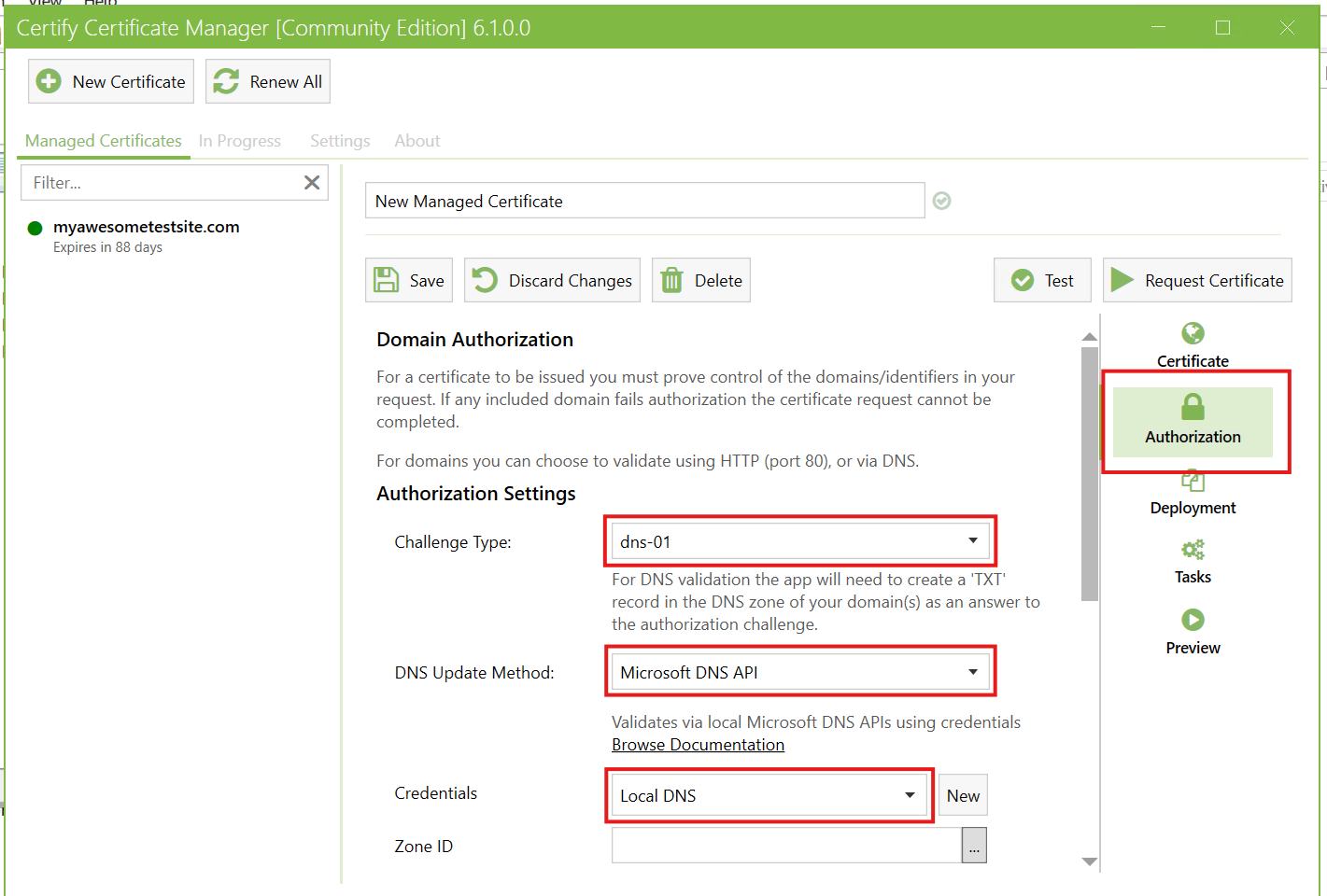Image resolution: width=1327 pixels, height=896 pixels.
Task: Open the Browse Documentation link
Action: [x=698, y=745]
